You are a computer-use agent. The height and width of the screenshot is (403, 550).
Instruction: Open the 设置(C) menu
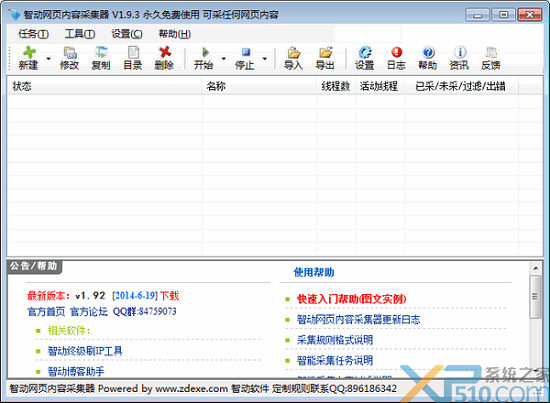click(x=127, y=34)
